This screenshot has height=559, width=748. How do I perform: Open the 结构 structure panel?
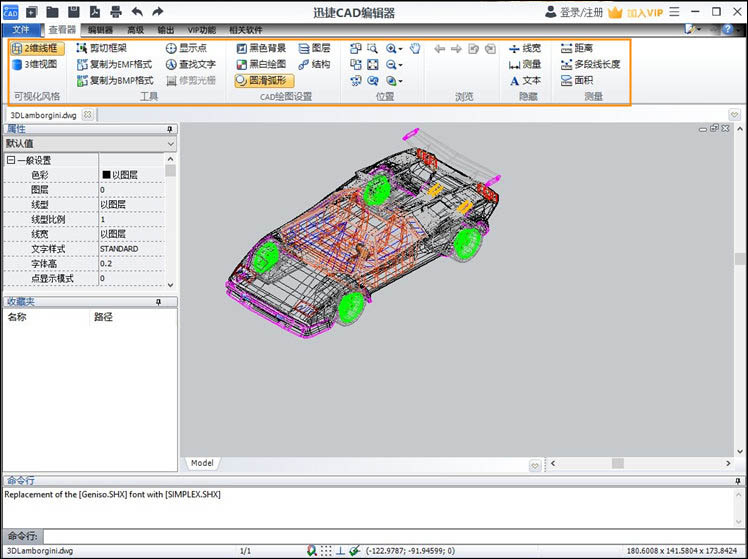click(x=314, y=64)
